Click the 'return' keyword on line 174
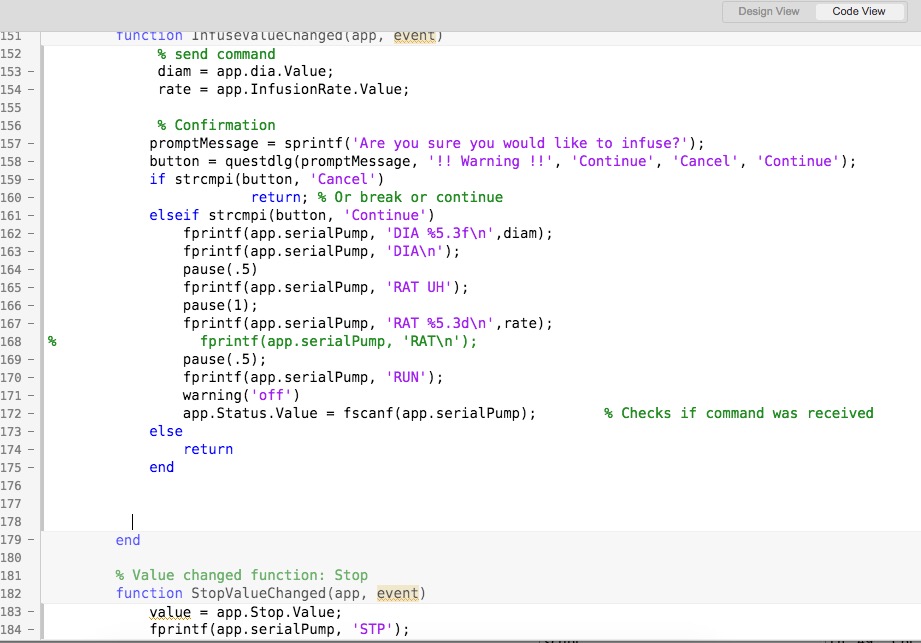The height and width of the screenshot is (643, 921). click(x=208, y=449)
